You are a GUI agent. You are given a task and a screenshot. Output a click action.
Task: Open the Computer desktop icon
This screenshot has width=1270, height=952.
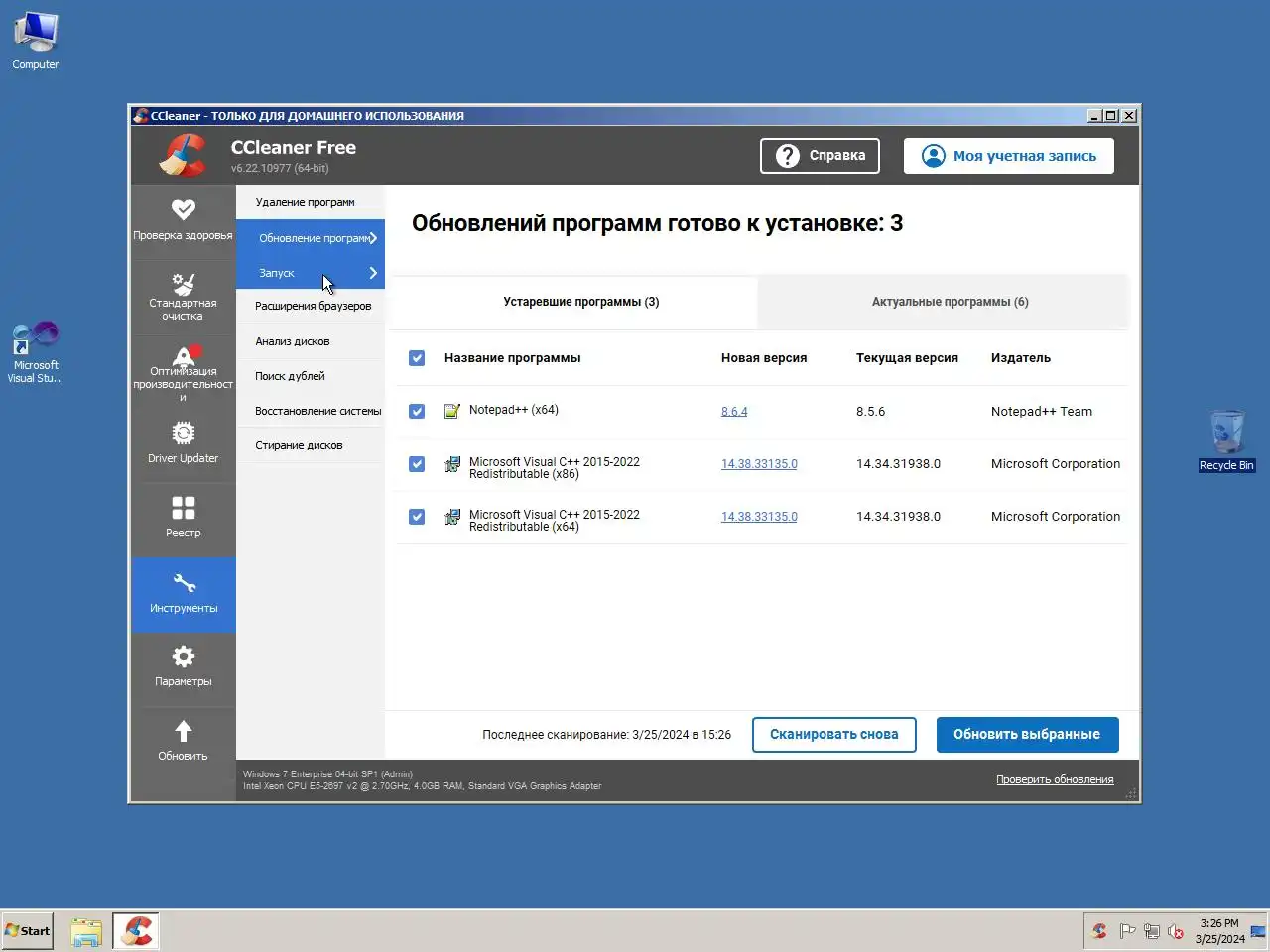click(x=36, y=42)
